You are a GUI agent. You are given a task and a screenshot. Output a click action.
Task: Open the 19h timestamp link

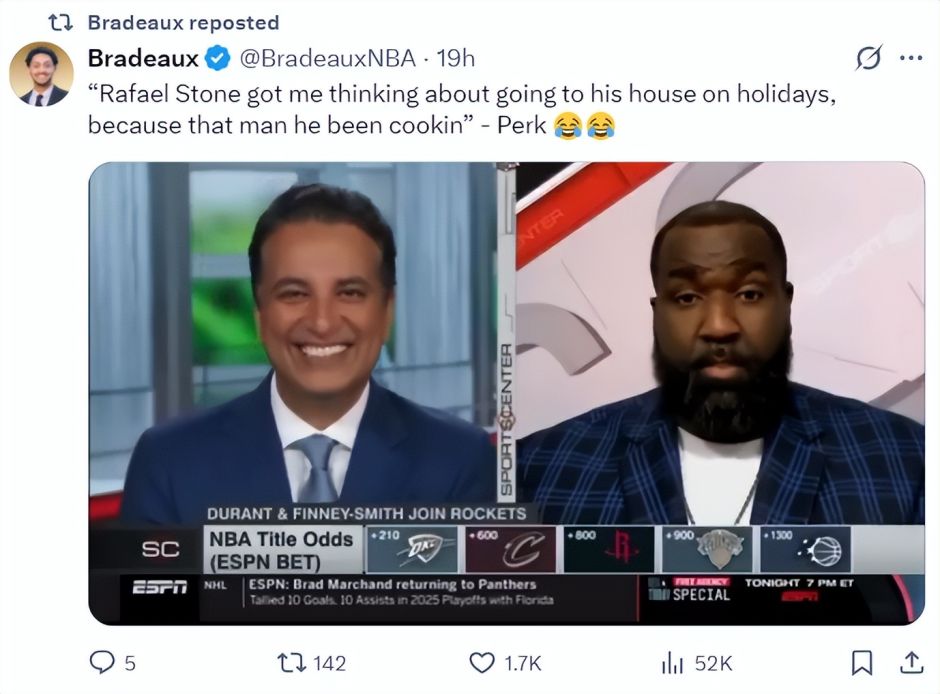pyautogui.click(x=455, y=58)
